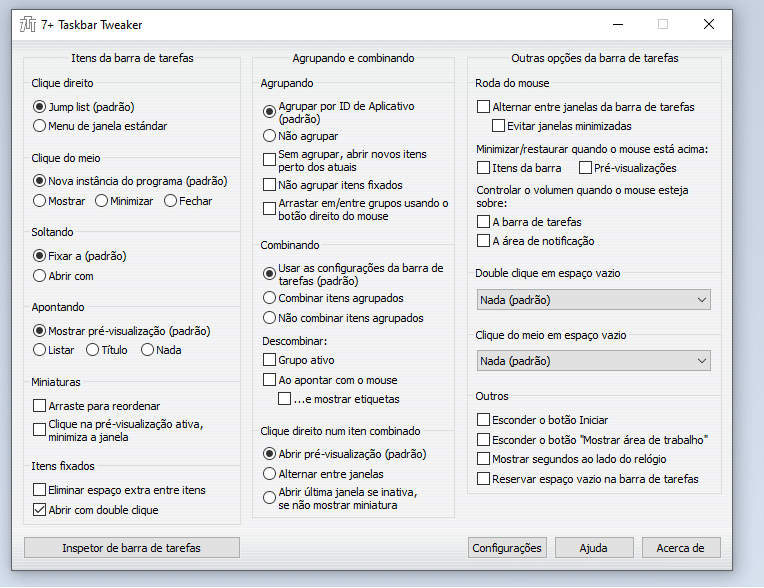Select the 'Menu de janela estándar' radio option
This screenshot has width=764, height=588.
[x=40, y=126]
